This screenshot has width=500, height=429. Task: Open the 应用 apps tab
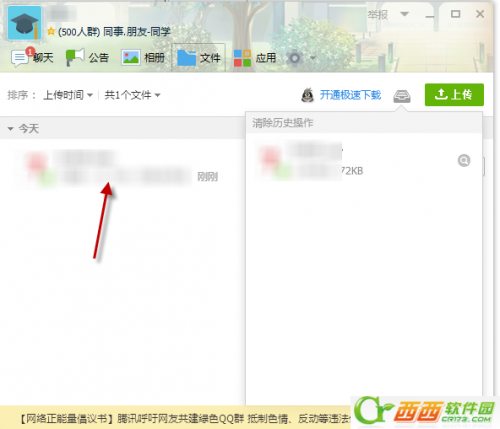tap(255, 58)
